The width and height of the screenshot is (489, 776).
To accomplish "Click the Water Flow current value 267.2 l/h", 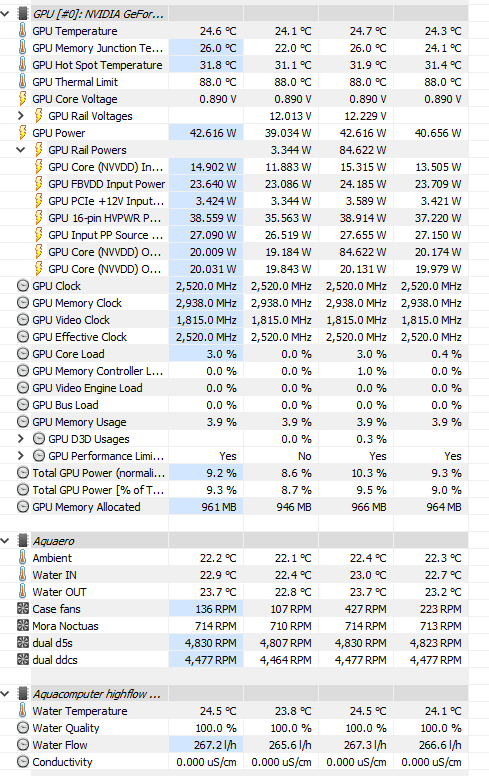I will coord(215,745).
